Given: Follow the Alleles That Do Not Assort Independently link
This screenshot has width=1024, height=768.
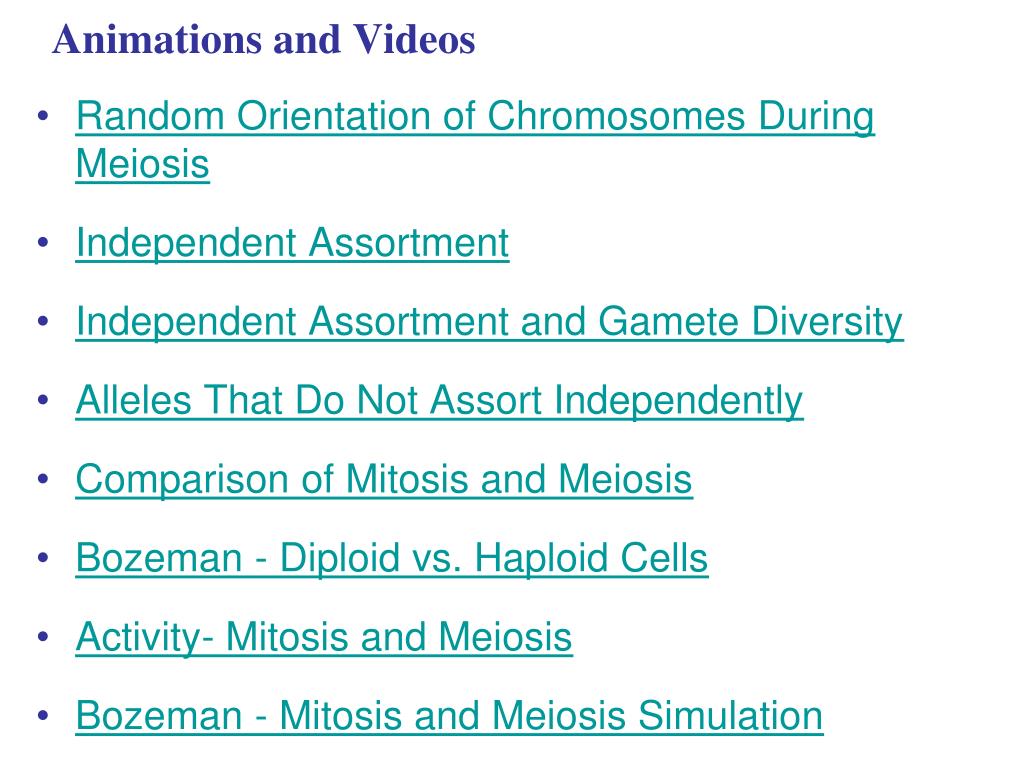Looking at the screenshot, I should [x=439, y=400].
